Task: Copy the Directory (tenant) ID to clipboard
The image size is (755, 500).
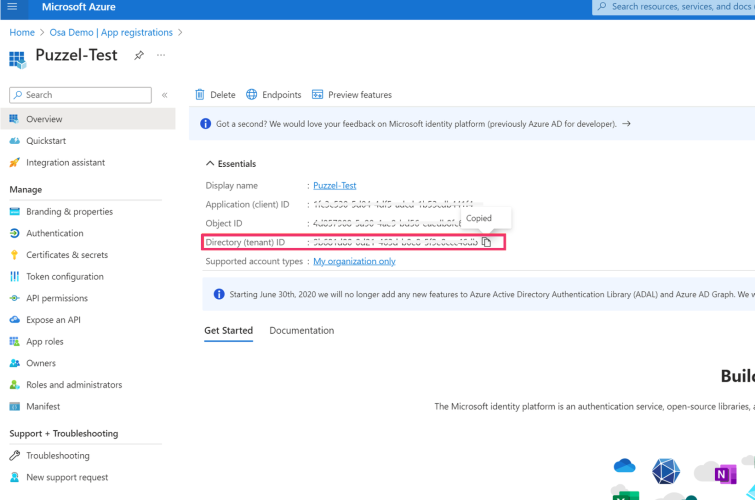Action: [487, 242]
